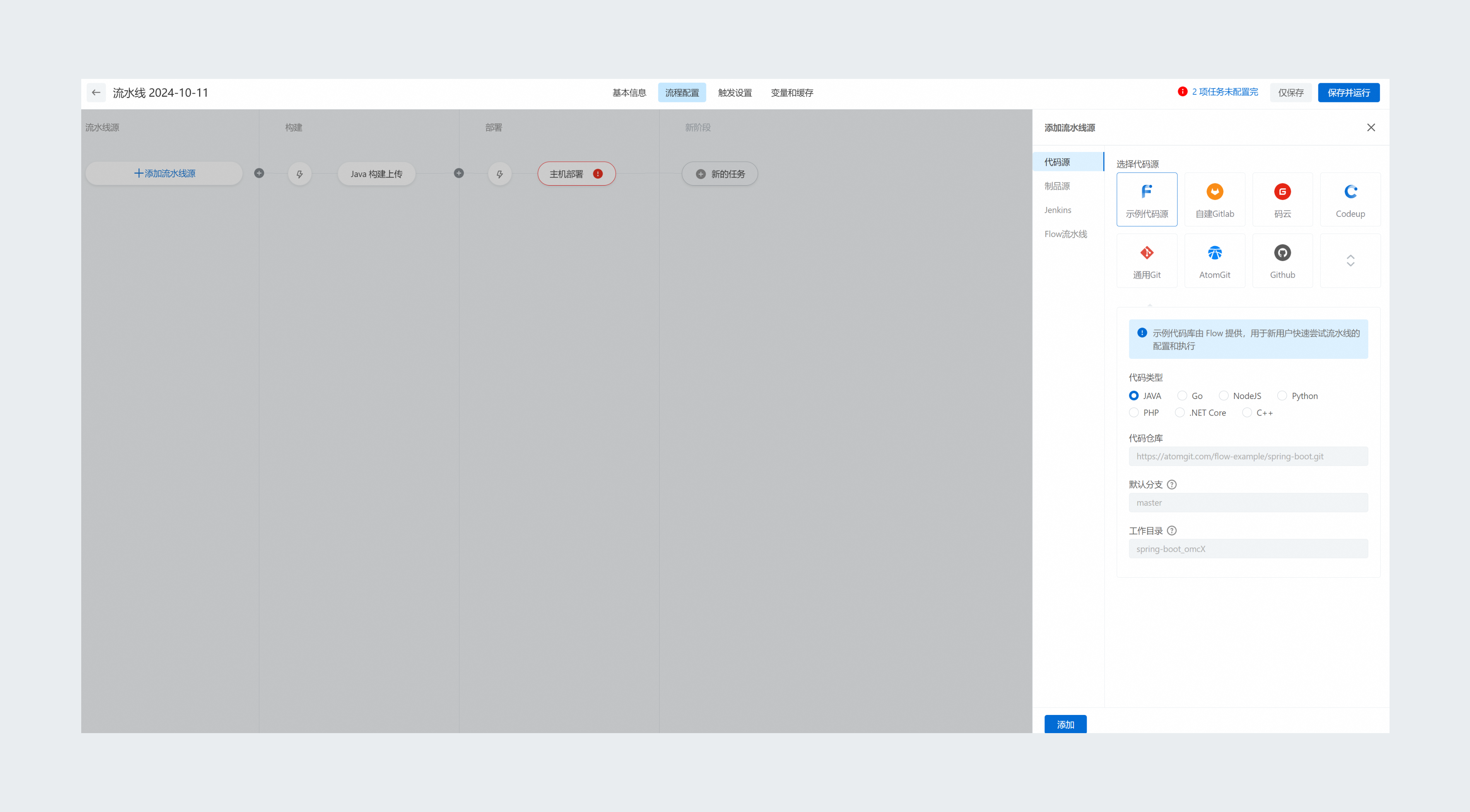The image size is (1470, 812).
Task: Select the .NET Core code type radio
Action: coord(1179,412)
